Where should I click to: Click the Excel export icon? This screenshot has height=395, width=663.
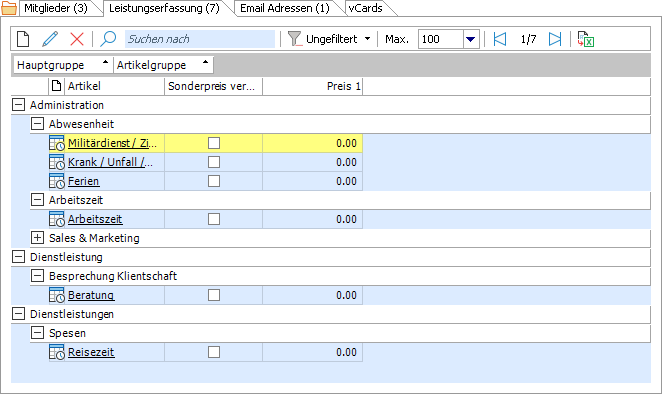(586, 39)
